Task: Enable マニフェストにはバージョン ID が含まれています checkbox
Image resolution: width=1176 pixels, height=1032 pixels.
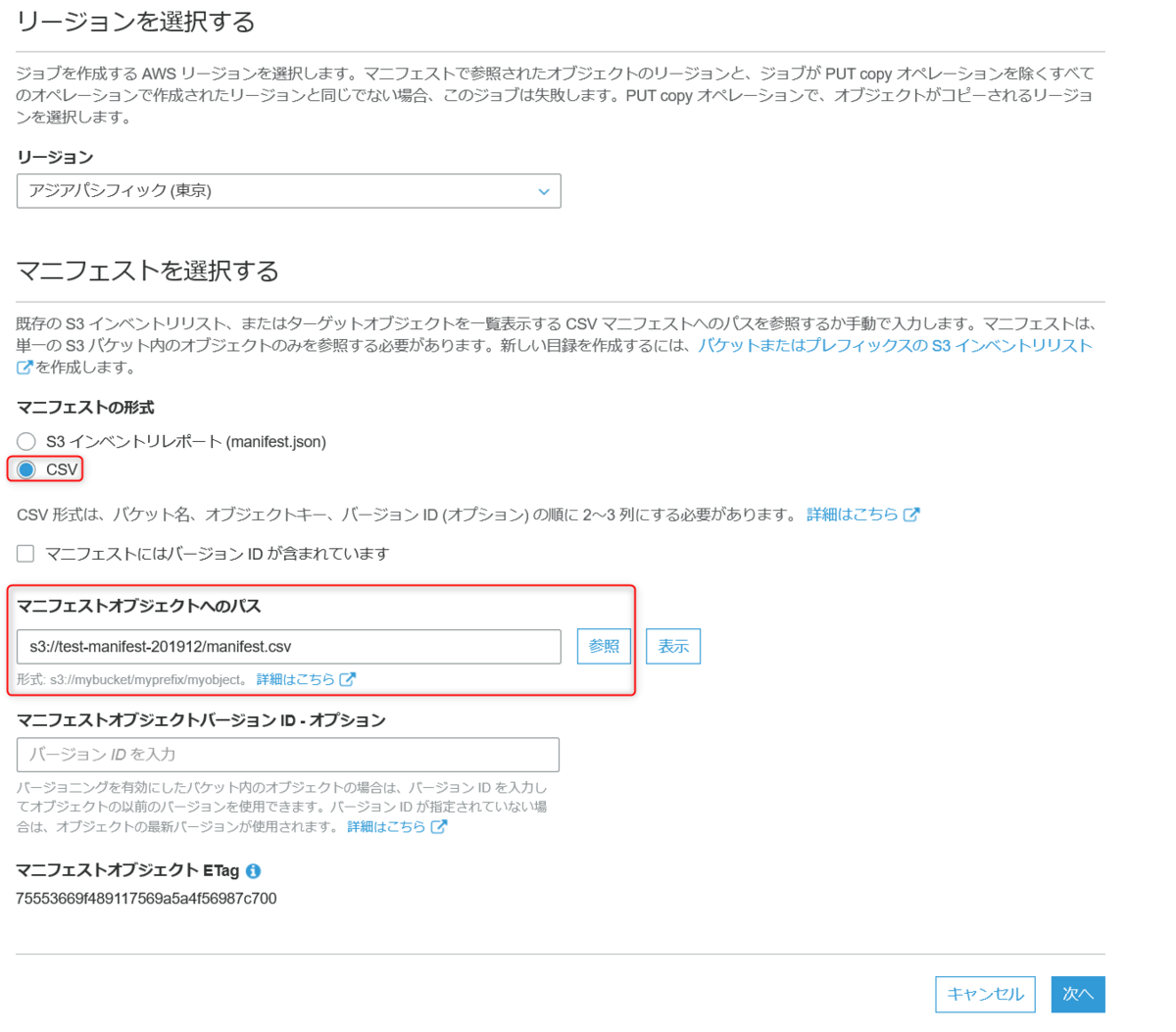Action: pyautogui.click(x=25, y=554)
